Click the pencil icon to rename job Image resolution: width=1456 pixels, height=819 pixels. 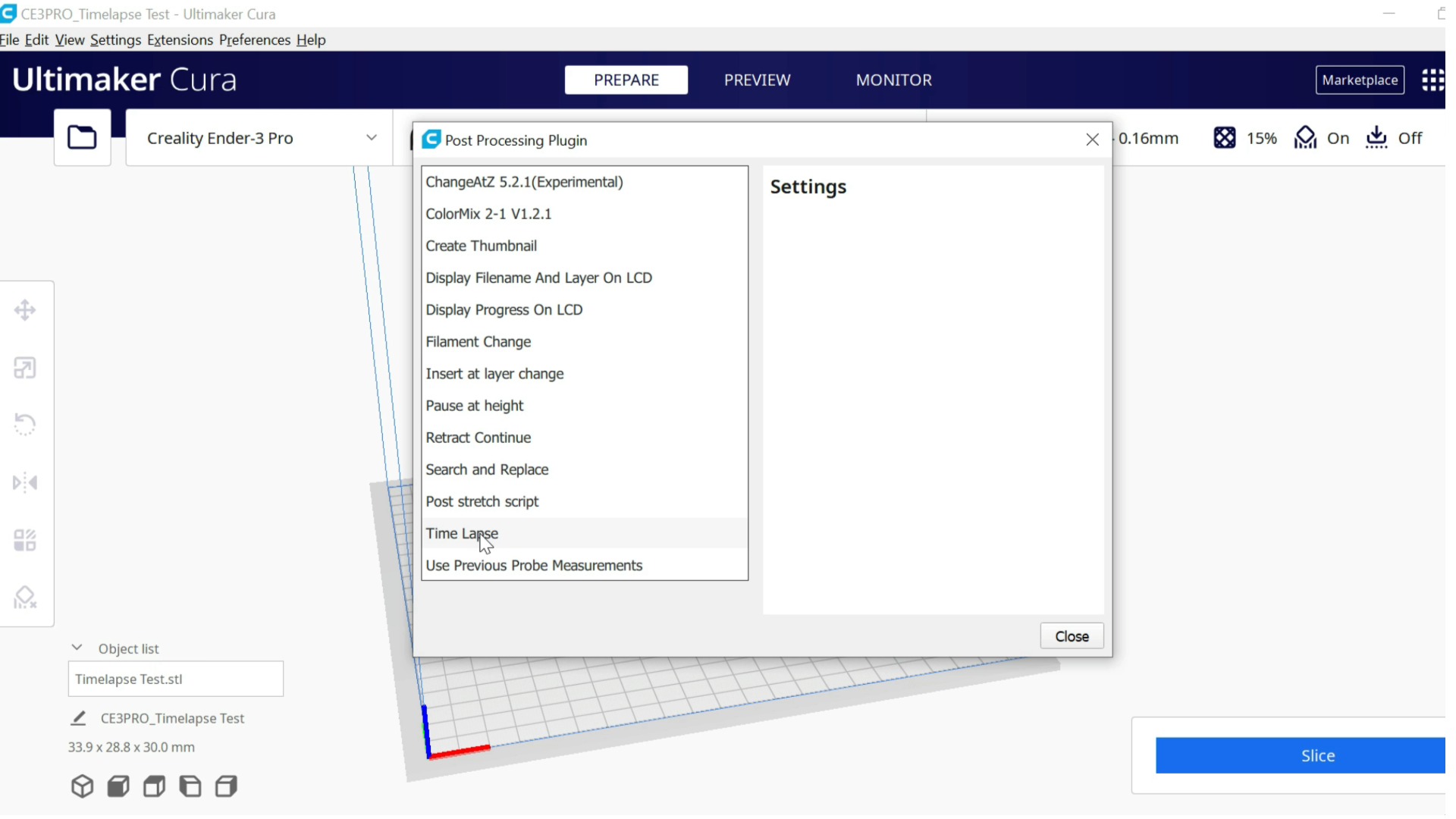tap(78, 718)
